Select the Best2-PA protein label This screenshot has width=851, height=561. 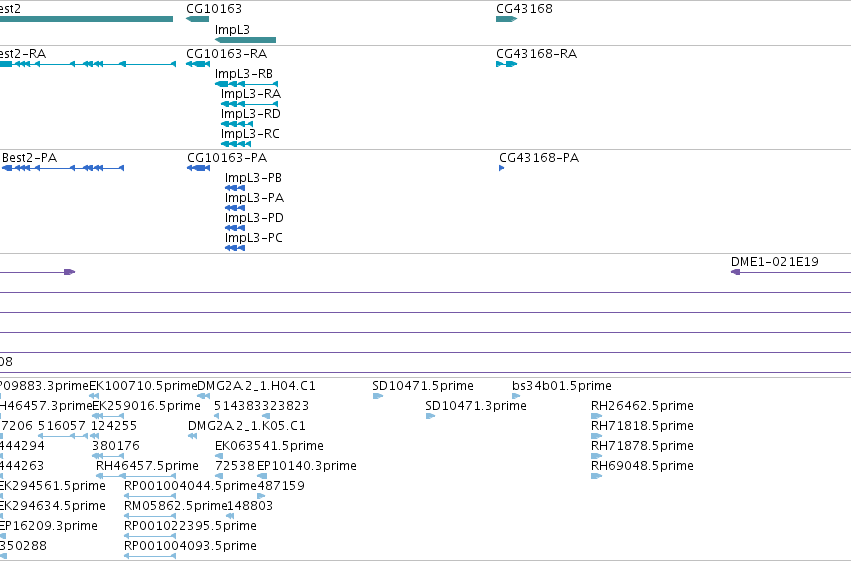coord(29,158)
